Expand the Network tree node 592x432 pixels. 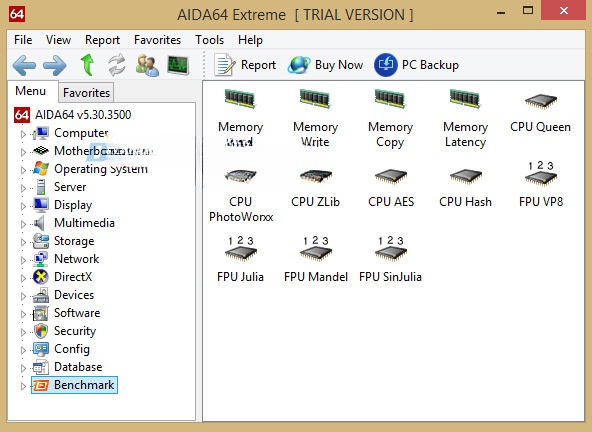click(23, 260)
